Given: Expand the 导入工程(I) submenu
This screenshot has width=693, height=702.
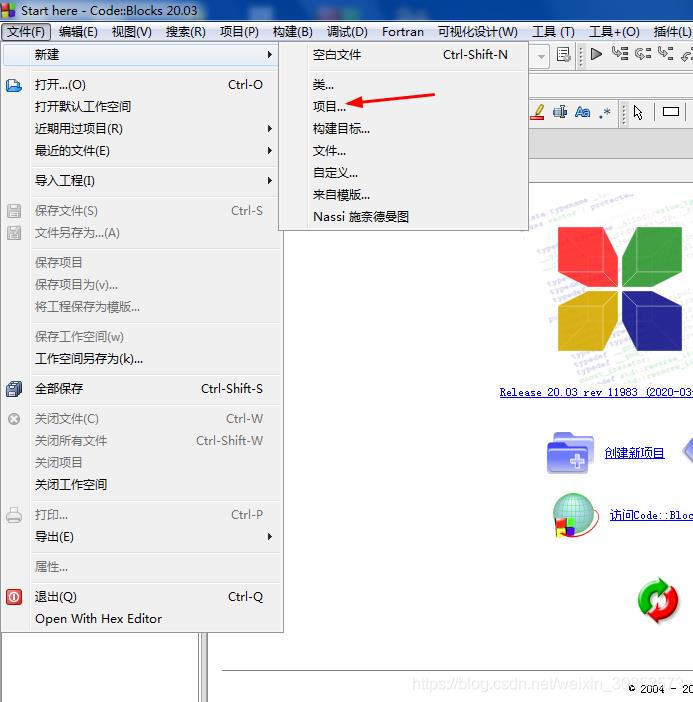Looking at the screenshot, I should [270, 180].
